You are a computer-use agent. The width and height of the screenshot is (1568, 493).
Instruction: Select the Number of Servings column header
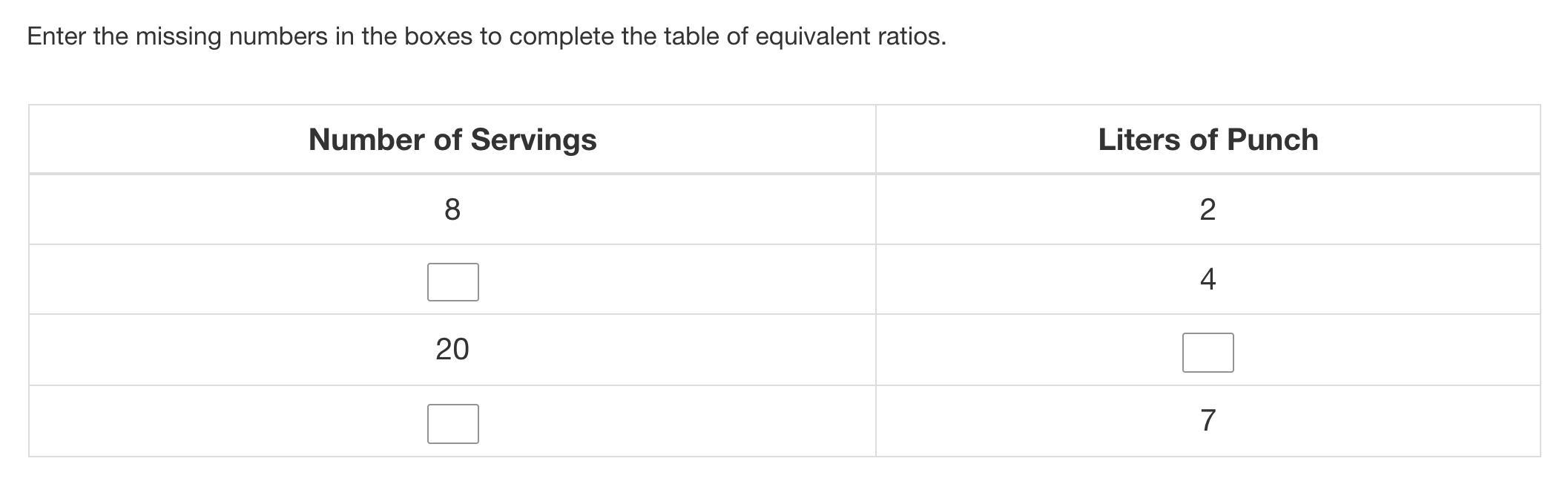pyautogui.click(x=452, y=140)
